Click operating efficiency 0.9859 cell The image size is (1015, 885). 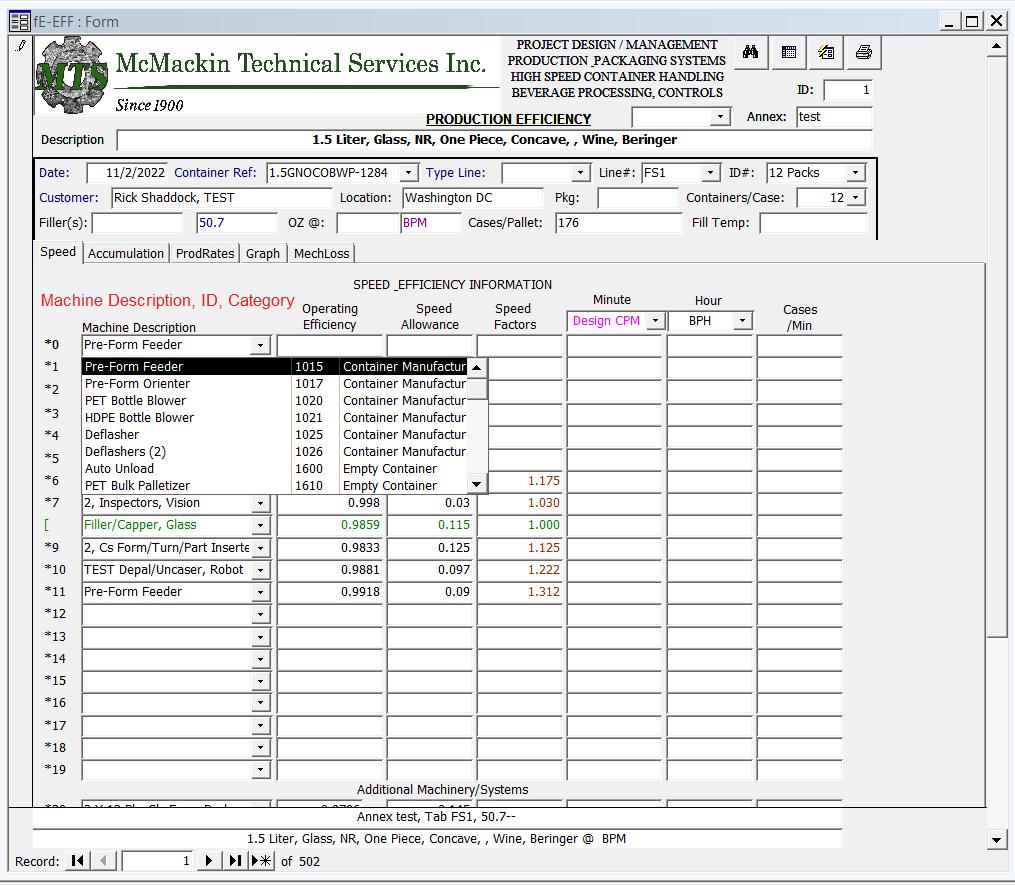tap(330, 525)
